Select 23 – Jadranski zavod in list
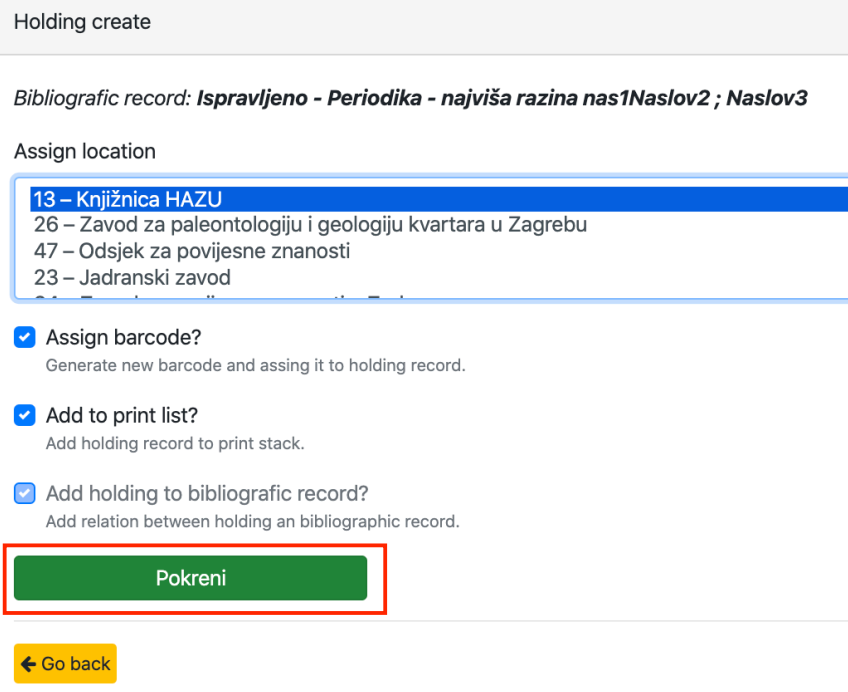The image size is (848, 692). click(131, 277)
